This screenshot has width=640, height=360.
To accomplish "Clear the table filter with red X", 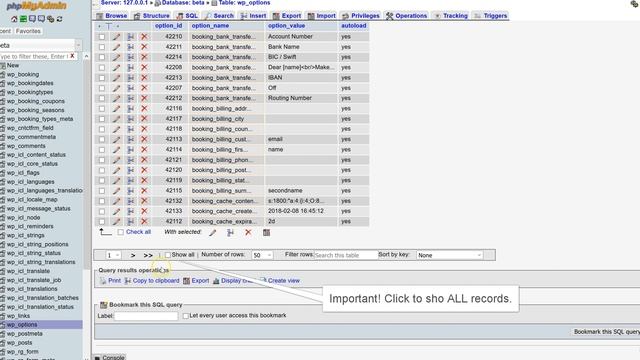I will click(73, 56).
